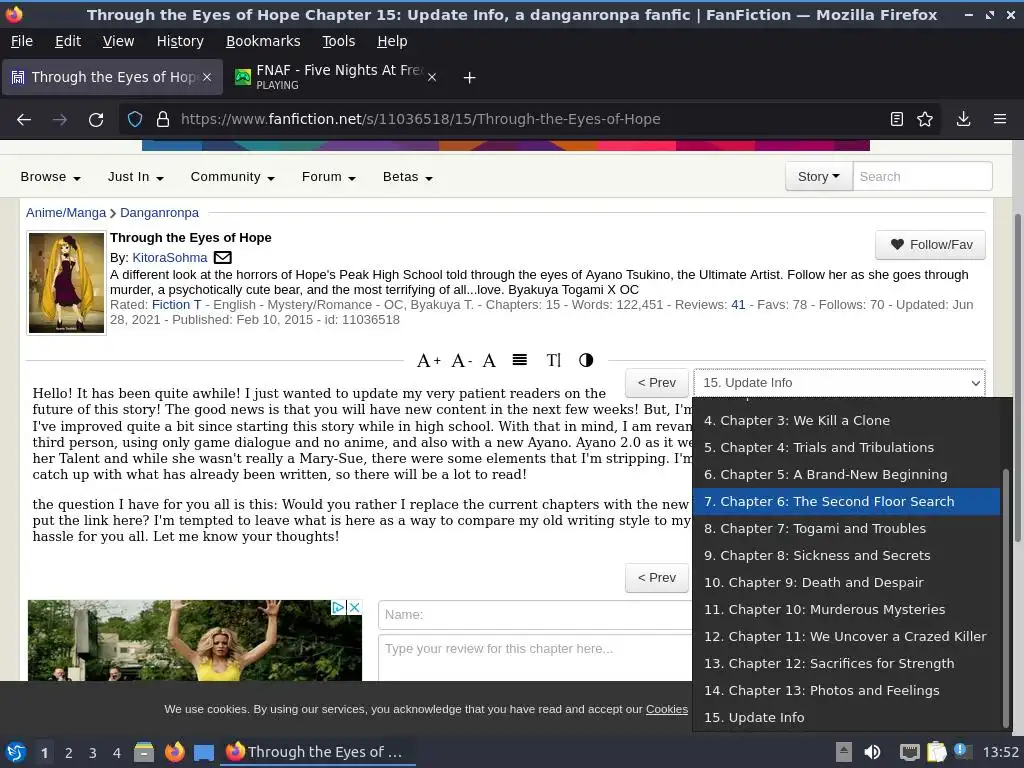Viewport: 1024px width, 768px height.
Task: Expand the Browse dropdown menu
Action: (50, 177)
